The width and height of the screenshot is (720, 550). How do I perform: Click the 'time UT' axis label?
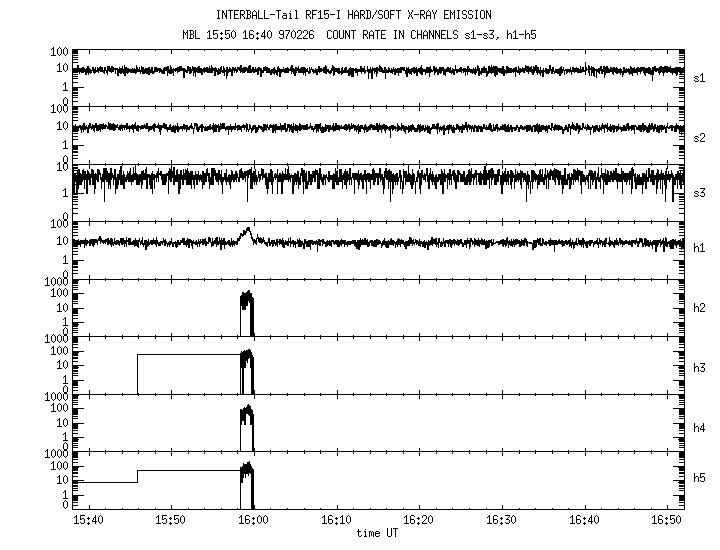376,534
